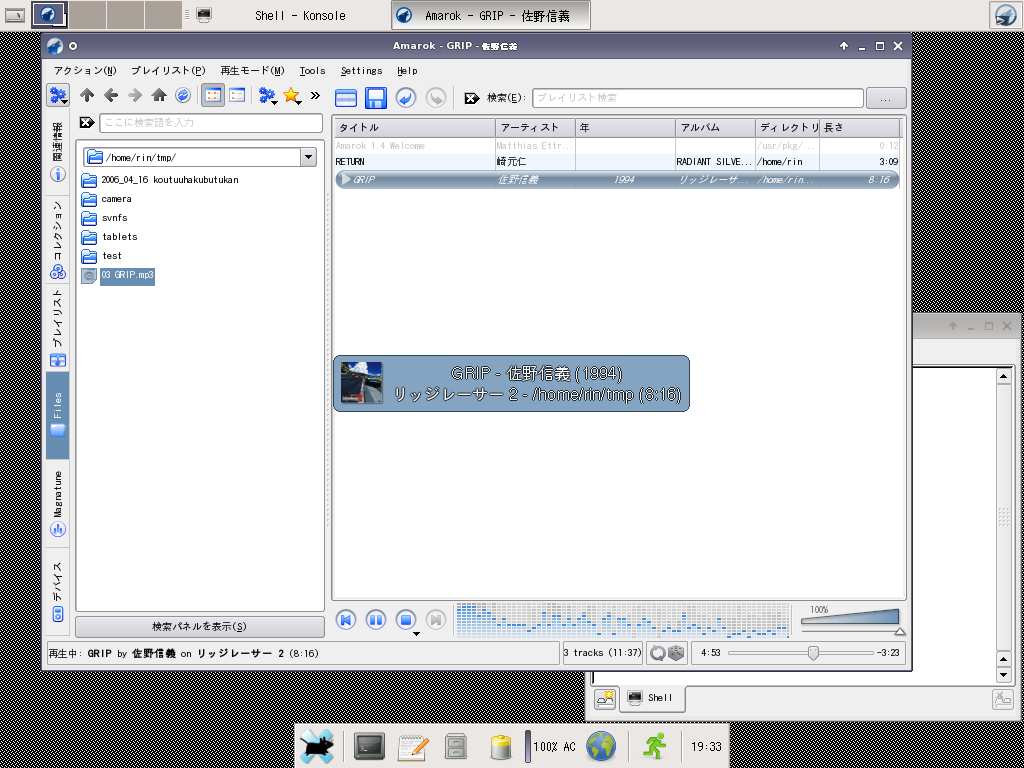Switch file browser to short view
The height and width of the screenshot is (768, 1024).
click(213, 96)
